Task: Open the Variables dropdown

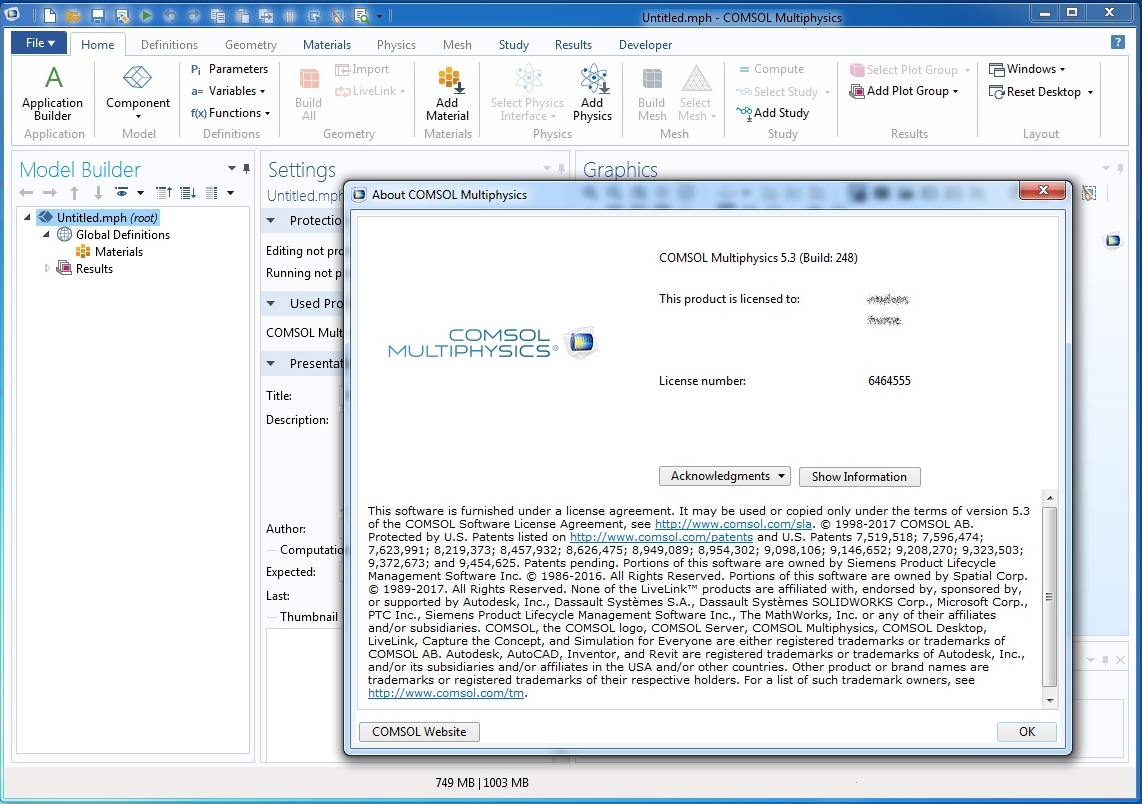Action: point(228,91)
